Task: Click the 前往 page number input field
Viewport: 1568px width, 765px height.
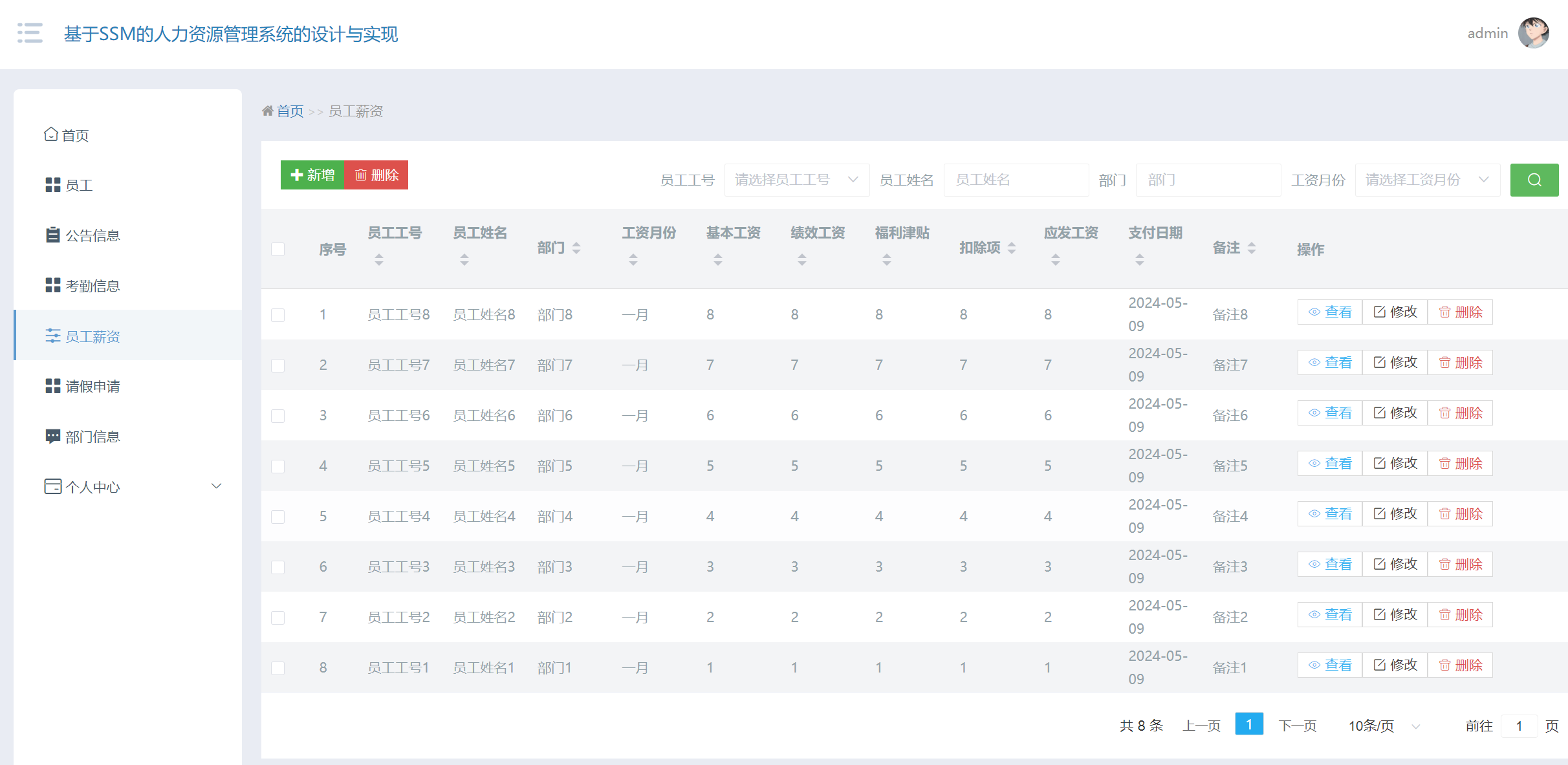Action: tap(1519, 726)
